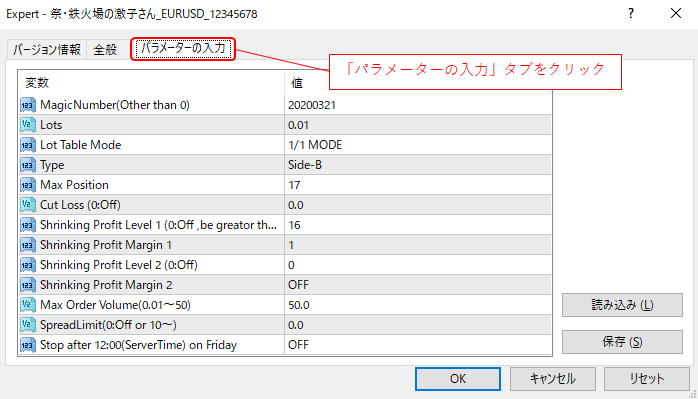Select the SpreadLimit variable icon
Screen dimensions: 698x399
coord(28,325)
